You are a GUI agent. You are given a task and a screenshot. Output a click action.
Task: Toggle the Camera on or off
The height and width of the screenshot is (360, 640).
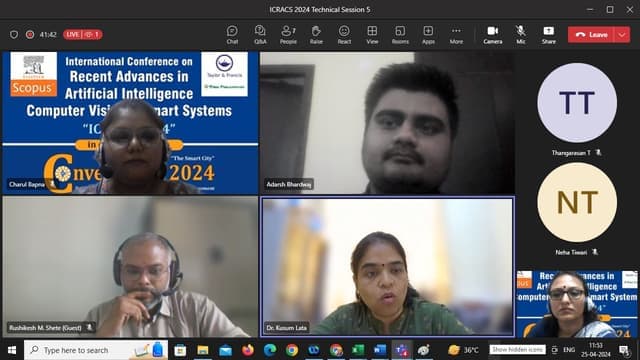[493, 35]
